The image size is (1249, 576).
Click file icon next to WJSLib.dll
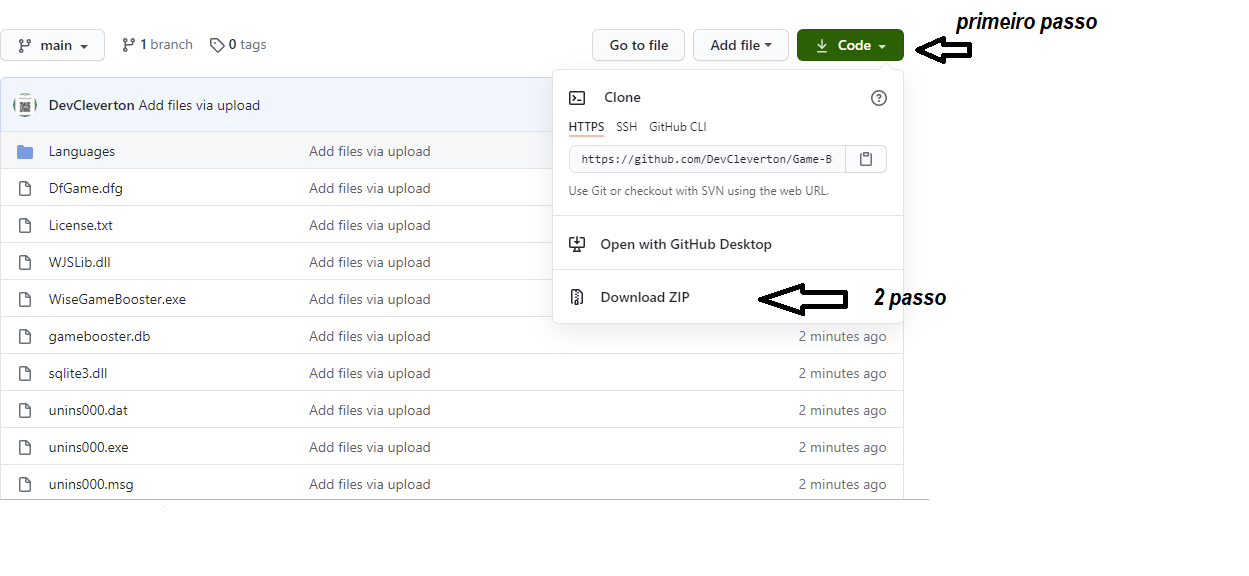26,262
